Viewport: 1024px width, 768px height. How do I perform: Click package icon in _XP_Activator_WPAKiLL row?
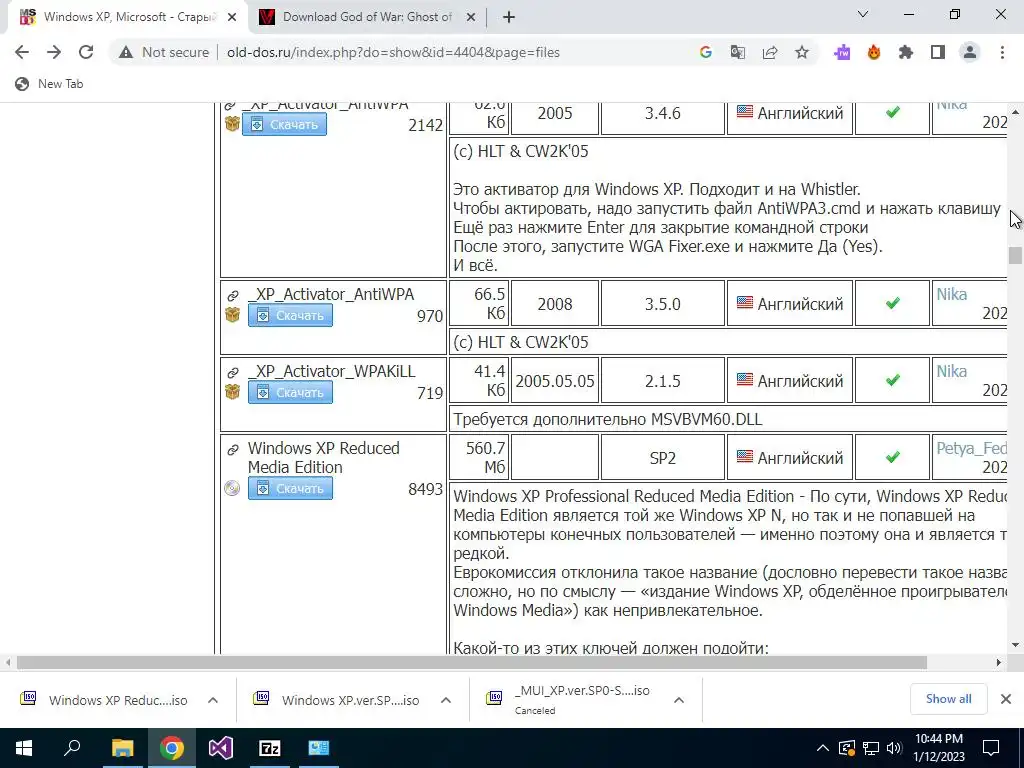[232, 392]
